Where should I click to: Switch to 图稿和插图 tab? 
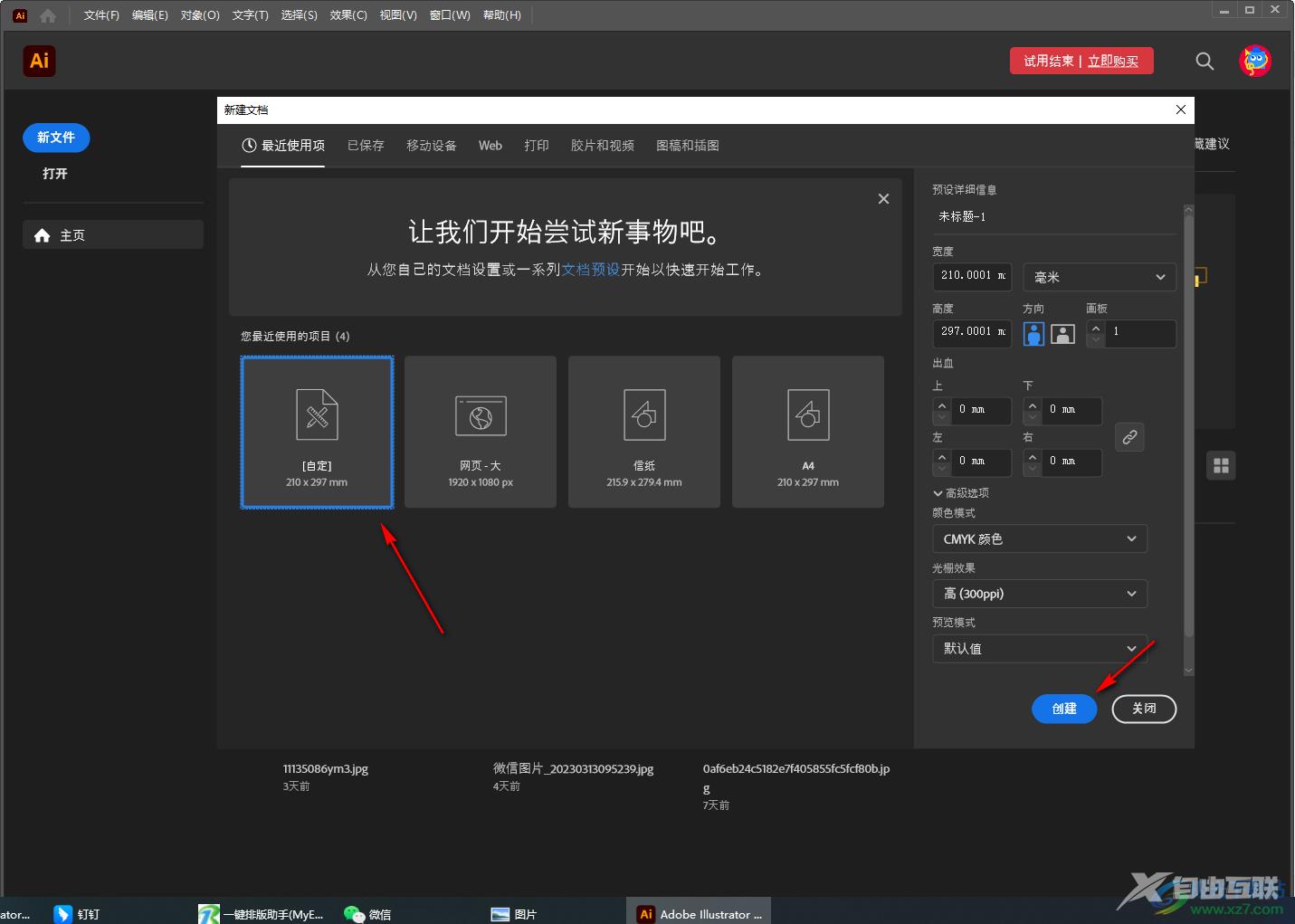688,146
